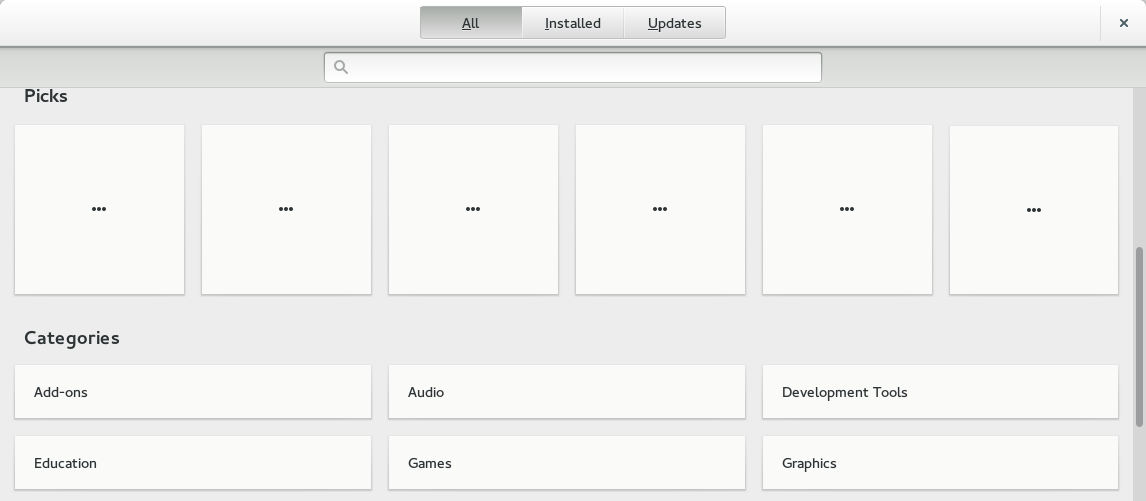Click inside the search text field
Viewport: 1146px width, 501px height.
tap(585, 67)
